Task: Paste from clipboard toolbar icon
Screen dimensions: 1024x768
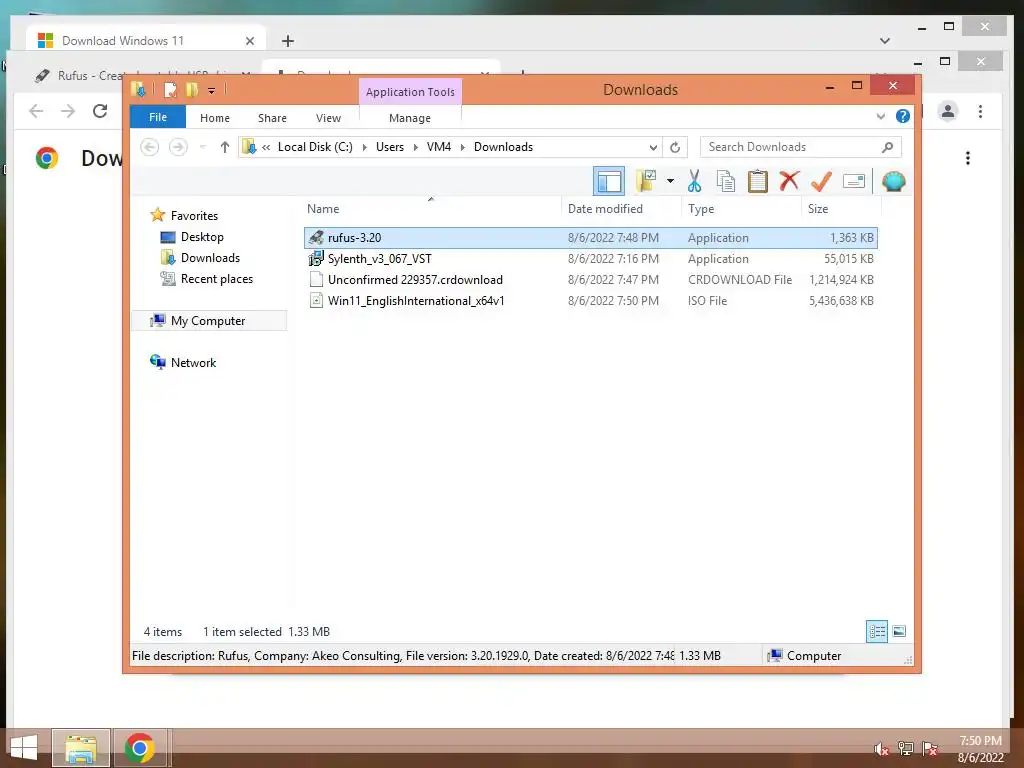Action: (758, 181)
